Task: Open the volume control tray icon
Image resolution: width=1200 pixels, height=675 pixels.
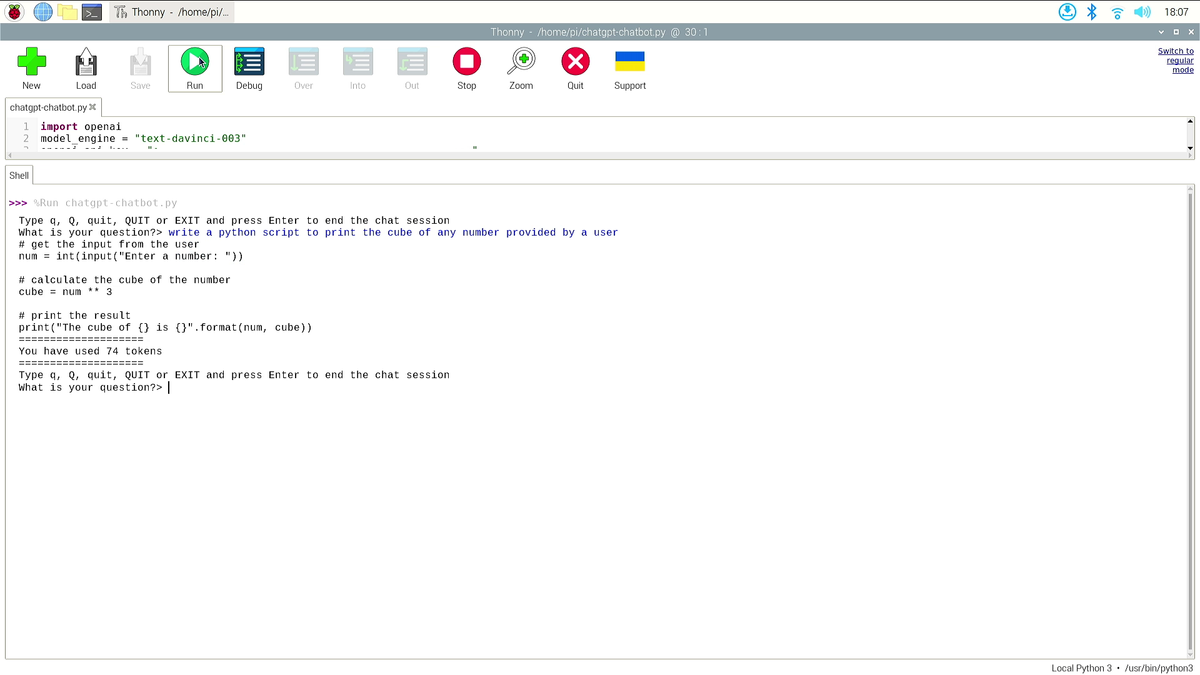Action: click(x=1142, y=12)
